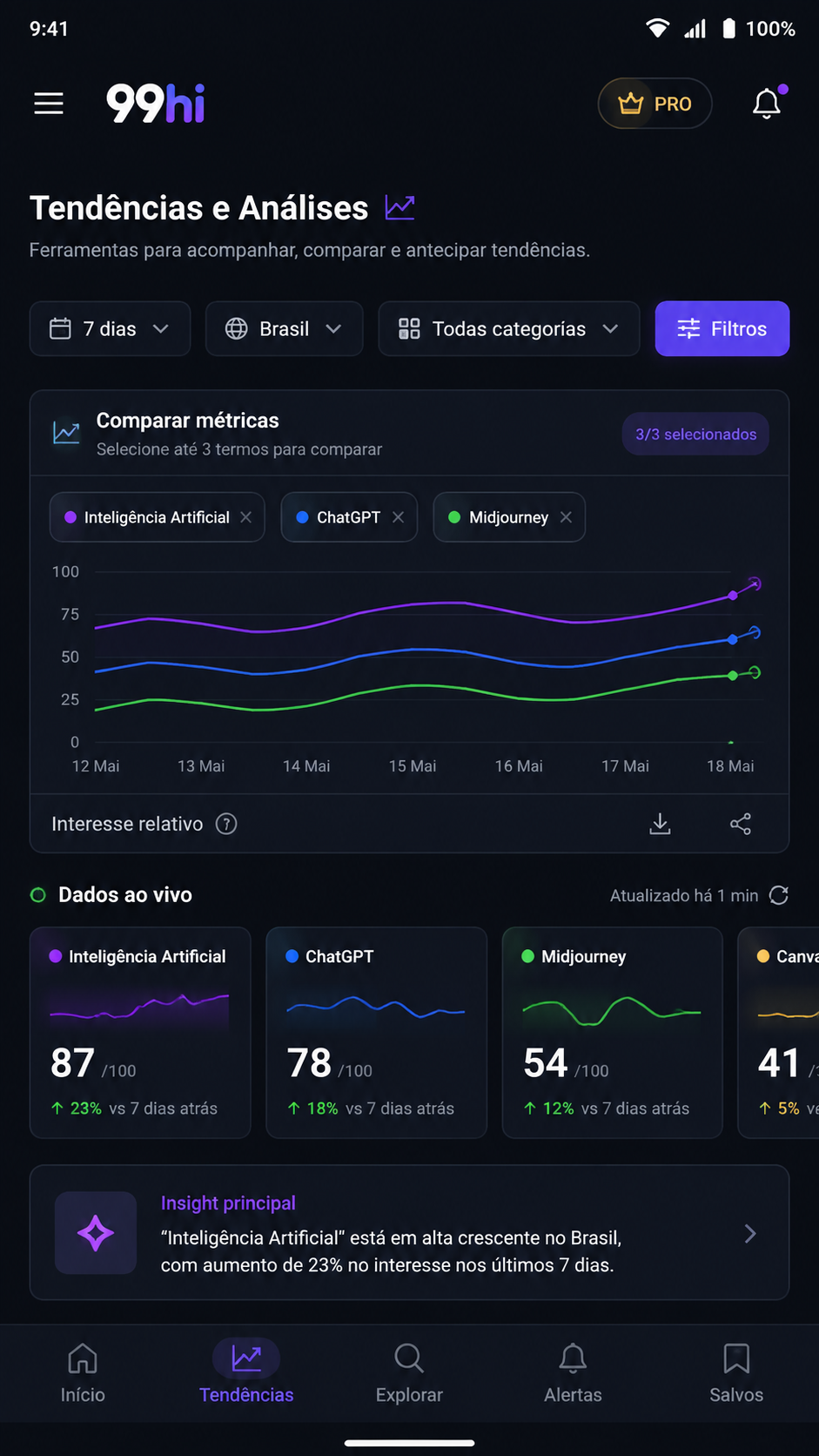819x1456 pixels.
Task: Open the 7 dias period dropdown
Action: (110, 328)
